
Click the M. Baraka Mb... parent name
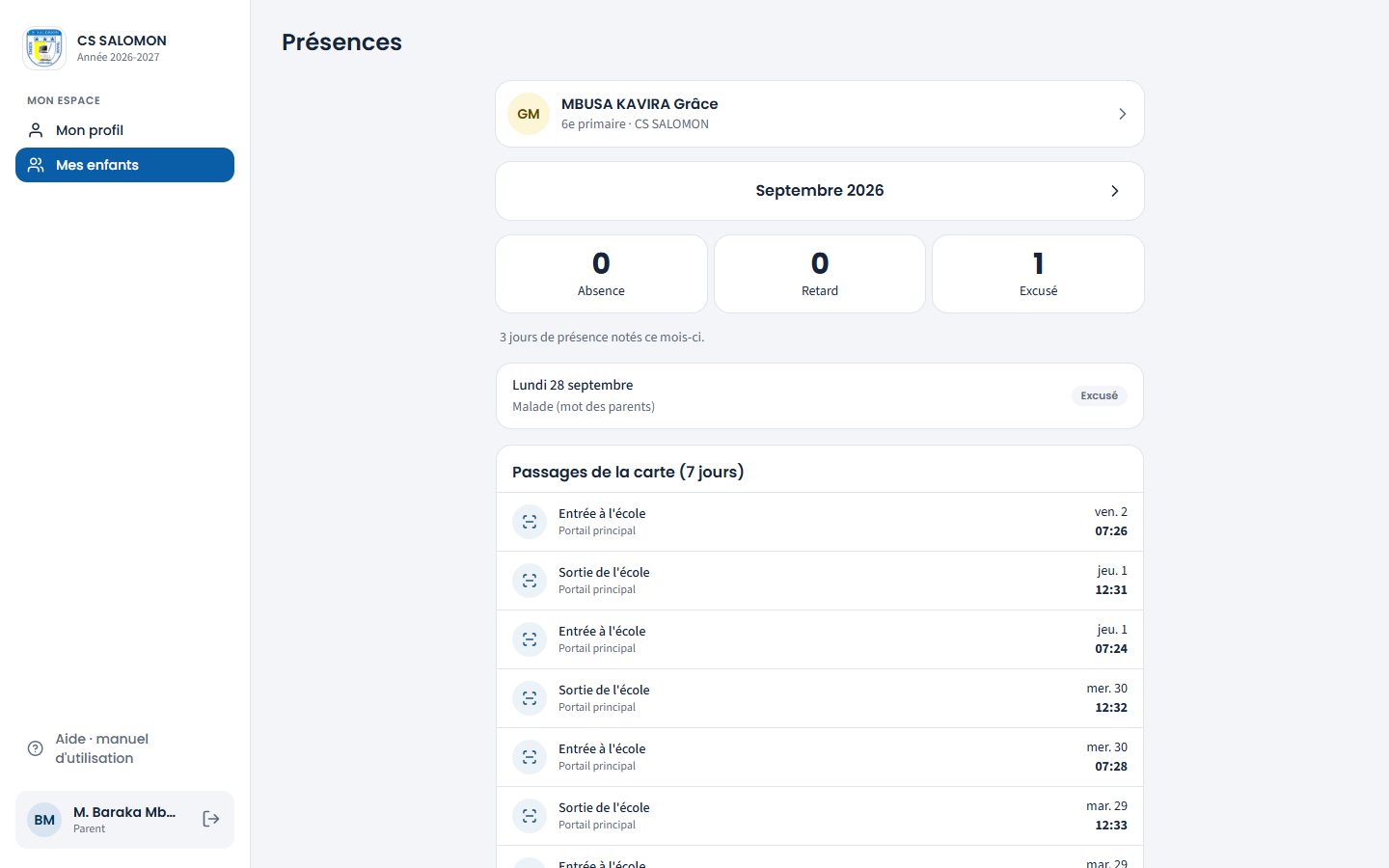[124, 812]
